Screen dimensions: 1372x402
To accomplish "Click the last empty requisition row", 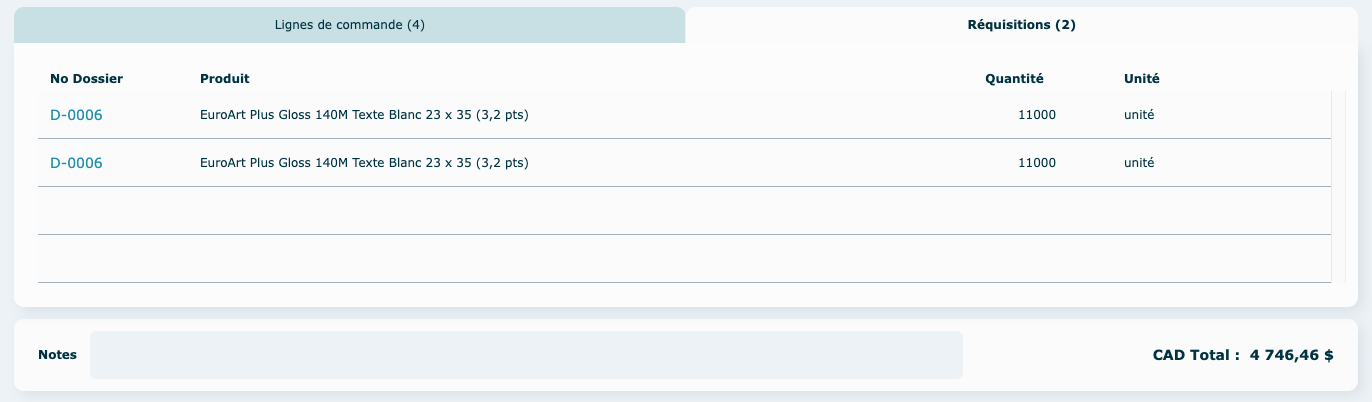I will click(x=684, y=259).
